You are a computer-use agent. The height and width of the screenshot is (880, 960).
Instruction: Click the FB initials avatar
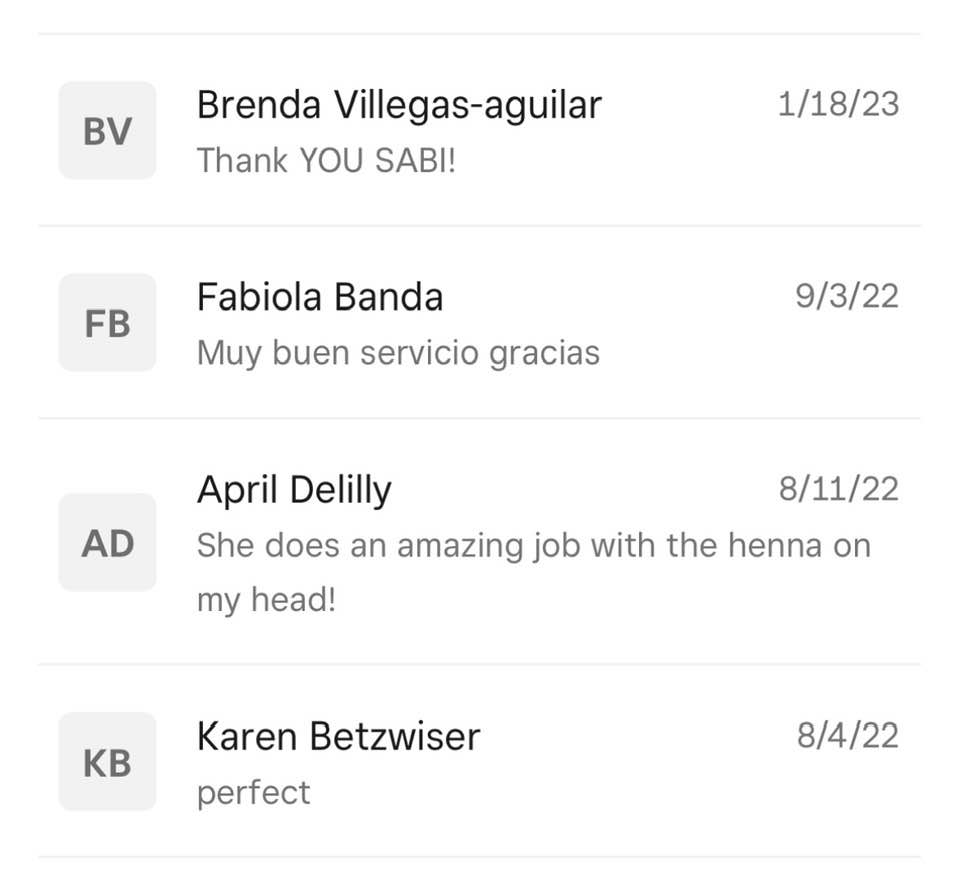click(107, 323)
